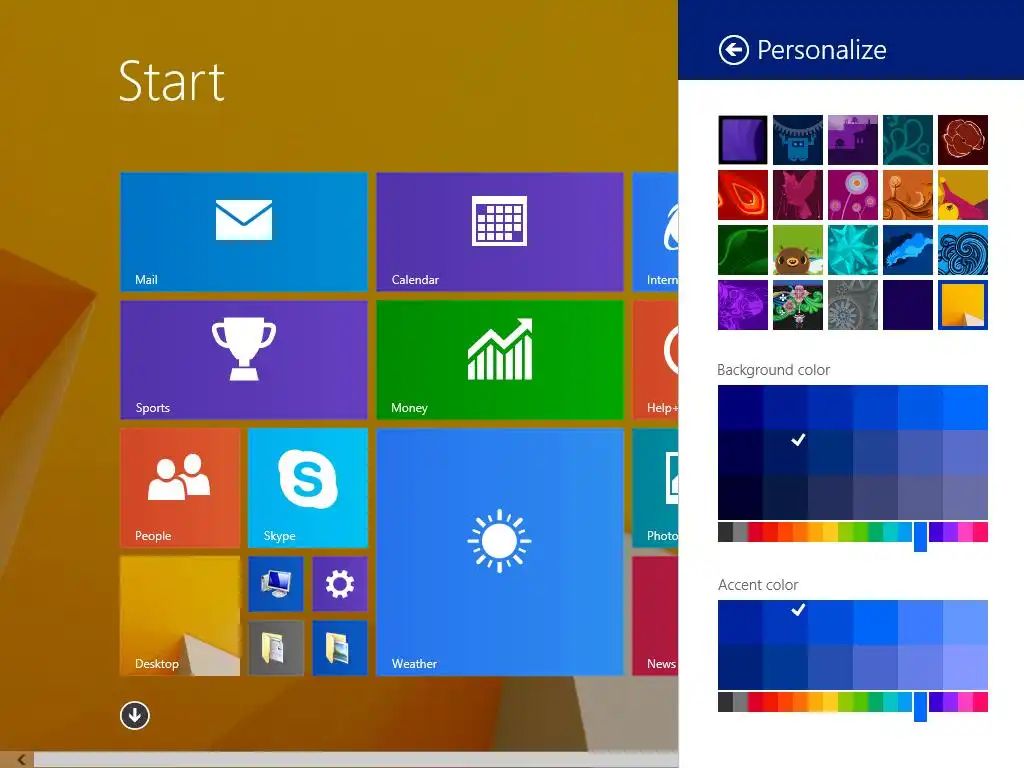This screenshot has height=768, width=1024.
Task: Open the Documents folder tile
Action: click(276, 647)
